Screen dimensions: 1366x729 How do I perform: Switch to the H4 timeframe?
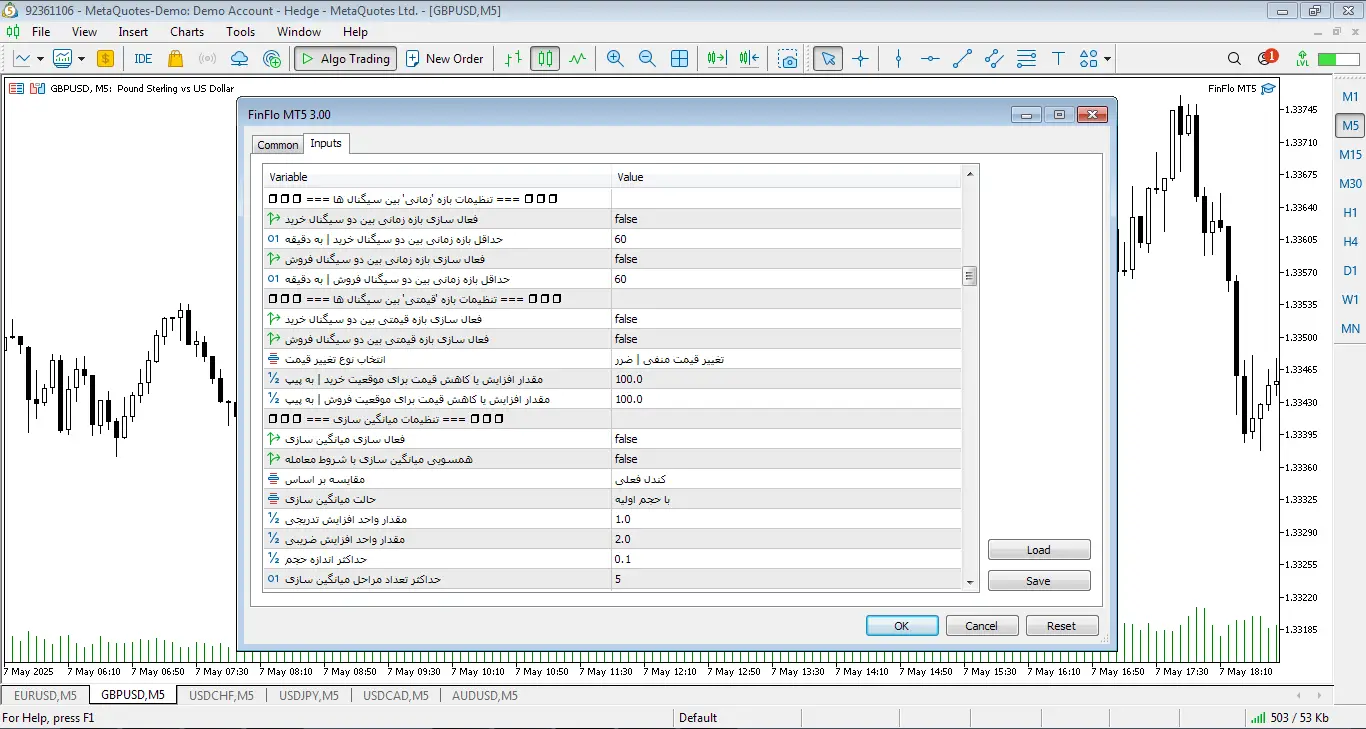[1350, 242]
